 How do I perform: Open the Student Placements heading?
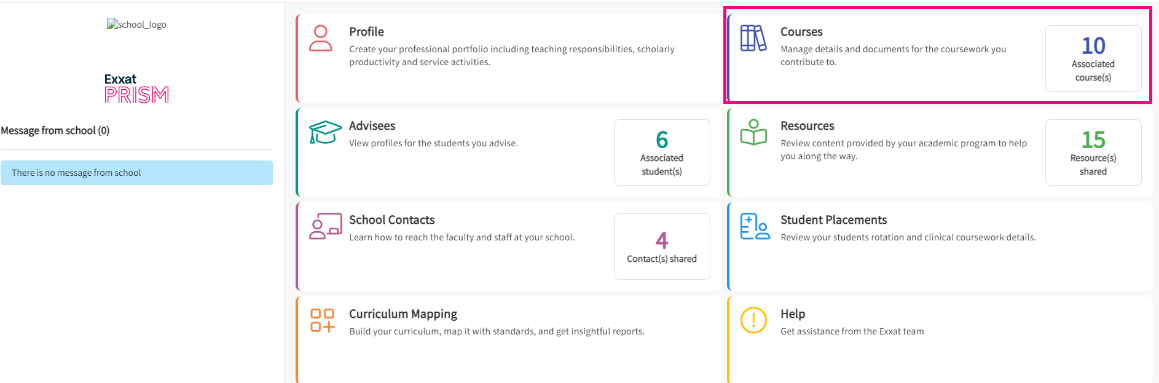(834, 220)
